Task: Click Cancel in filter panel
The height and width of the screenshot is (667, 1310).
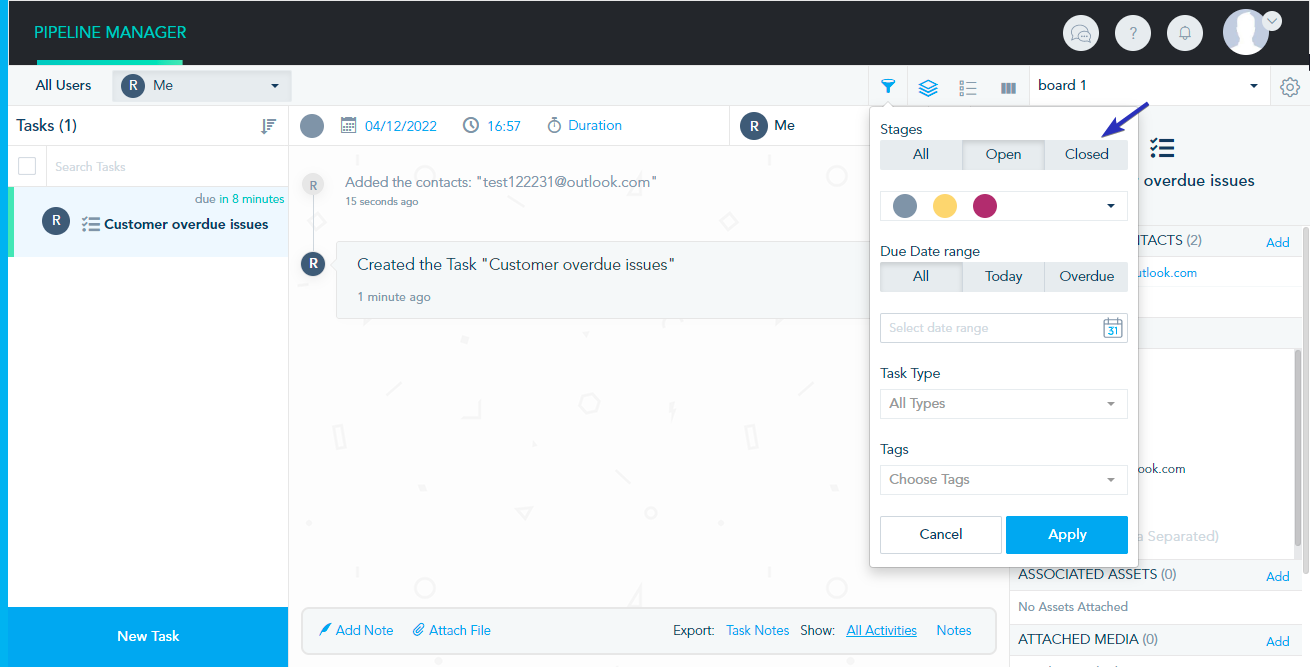Action: (940, 535)
